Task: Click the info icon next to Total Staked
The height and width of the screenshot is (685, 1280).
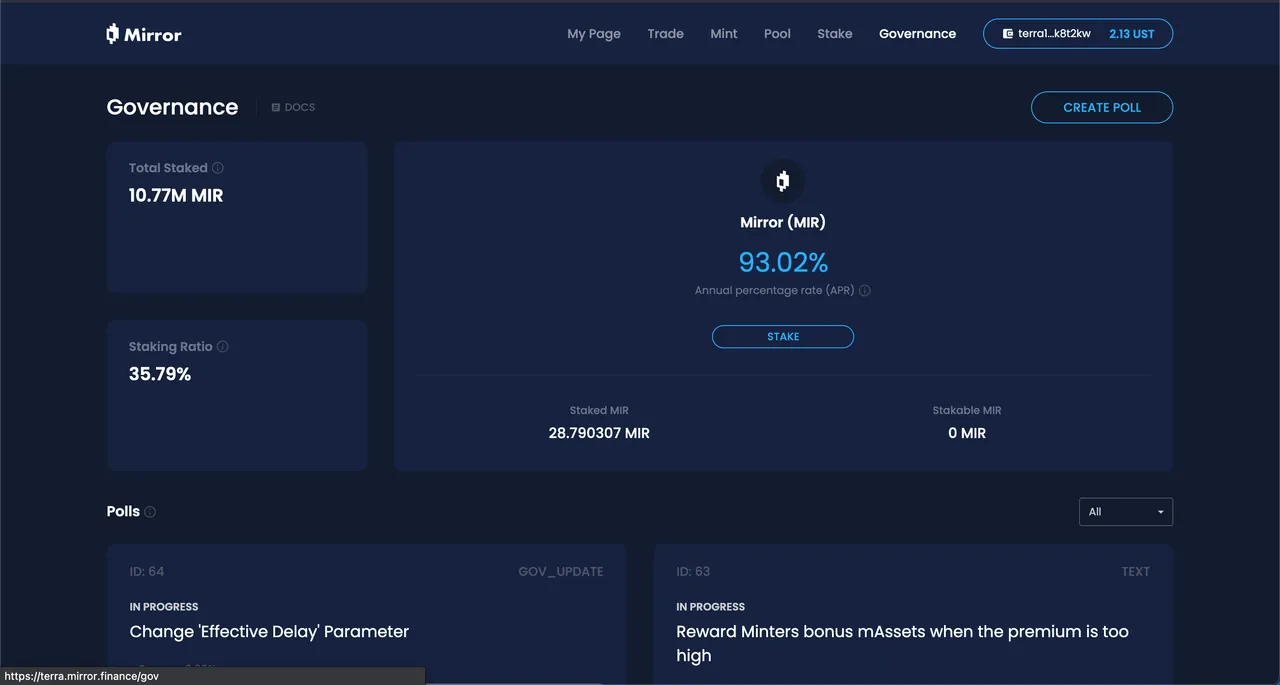Action: [x=218, y=168]
